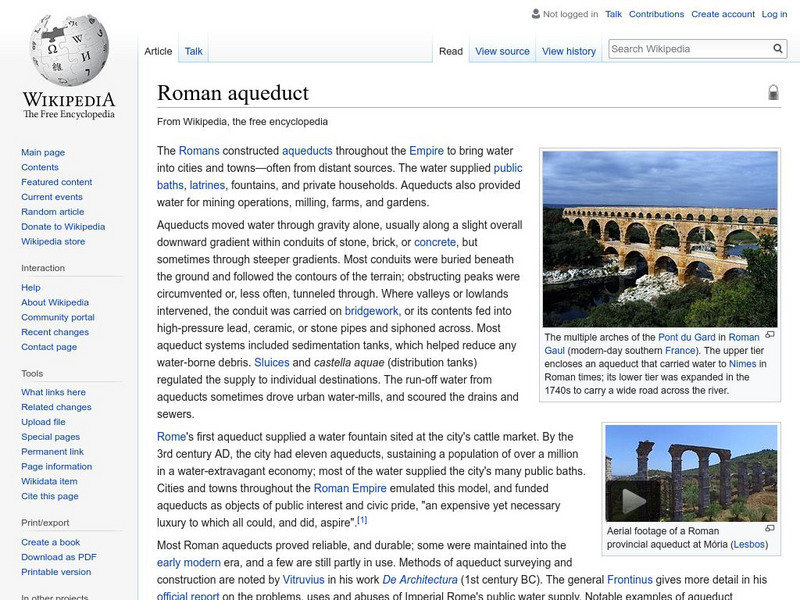Open the View history tab
The width and height of the screenshot is (800, 600).
pos(569,51)
